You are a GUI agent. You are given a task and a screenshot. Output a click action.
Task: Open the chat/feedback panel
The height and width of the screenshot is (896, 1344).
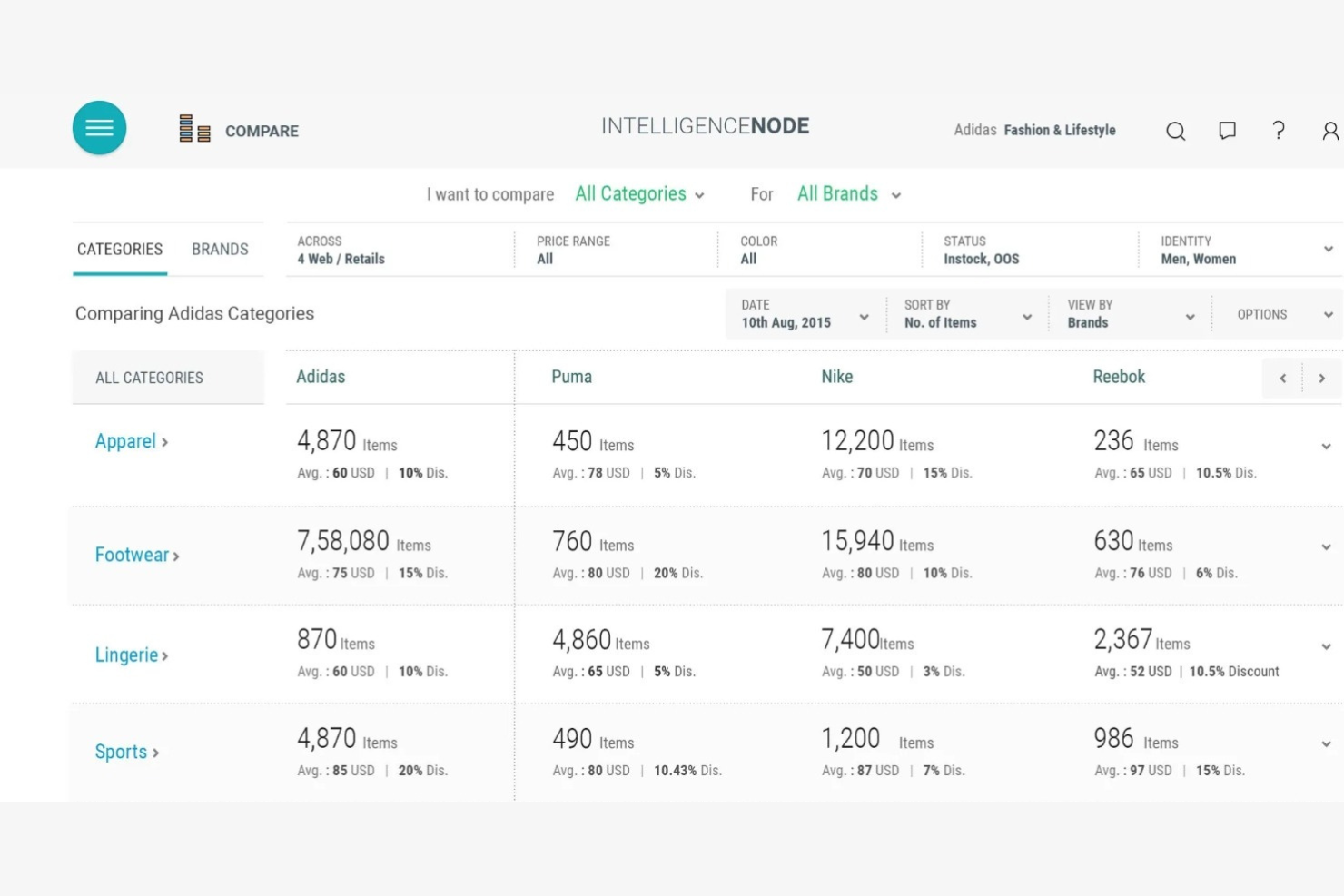click(x=1227, y=131)
